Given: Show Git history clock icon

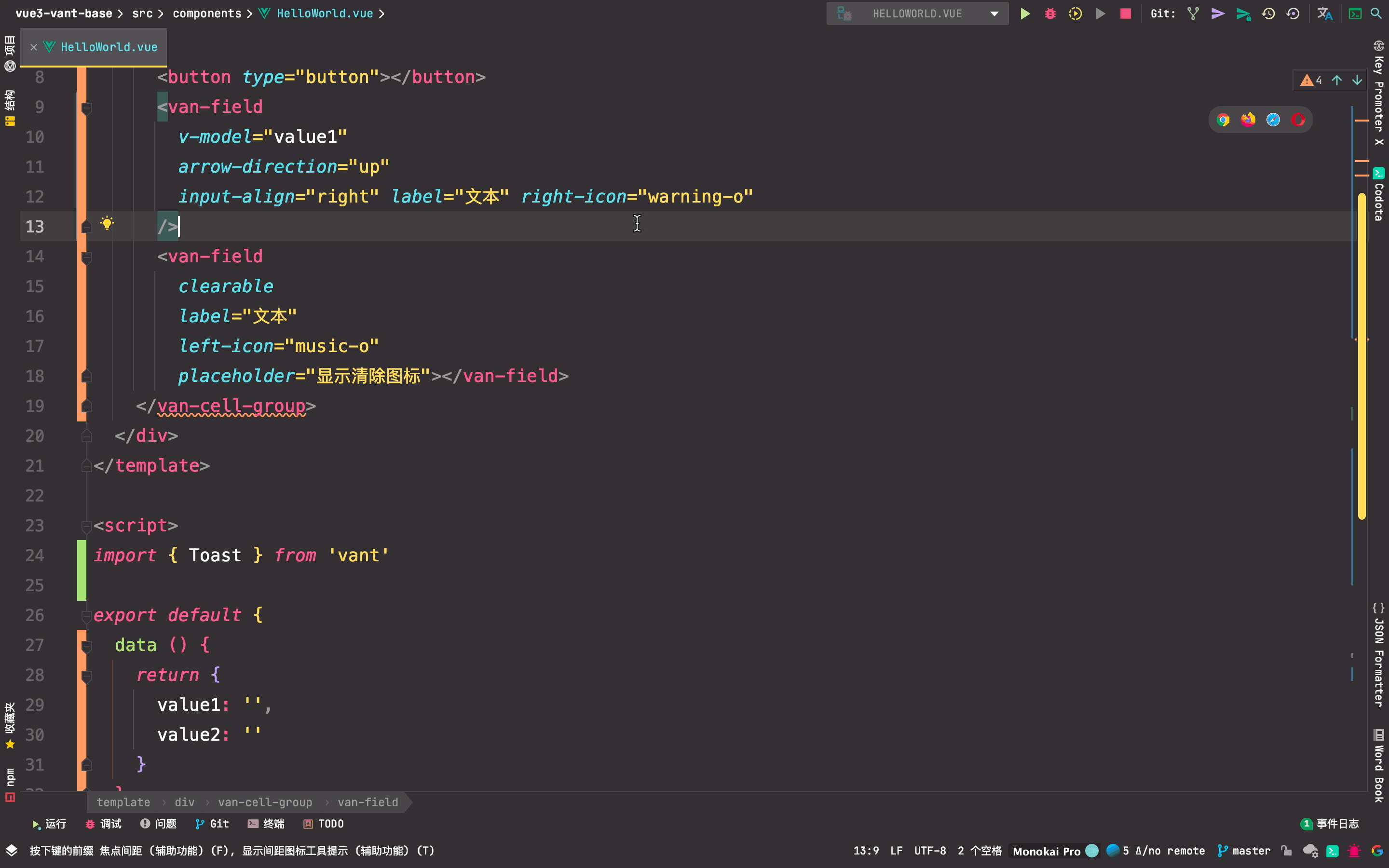Looking at the screenshot, I should coord(1268,13).
